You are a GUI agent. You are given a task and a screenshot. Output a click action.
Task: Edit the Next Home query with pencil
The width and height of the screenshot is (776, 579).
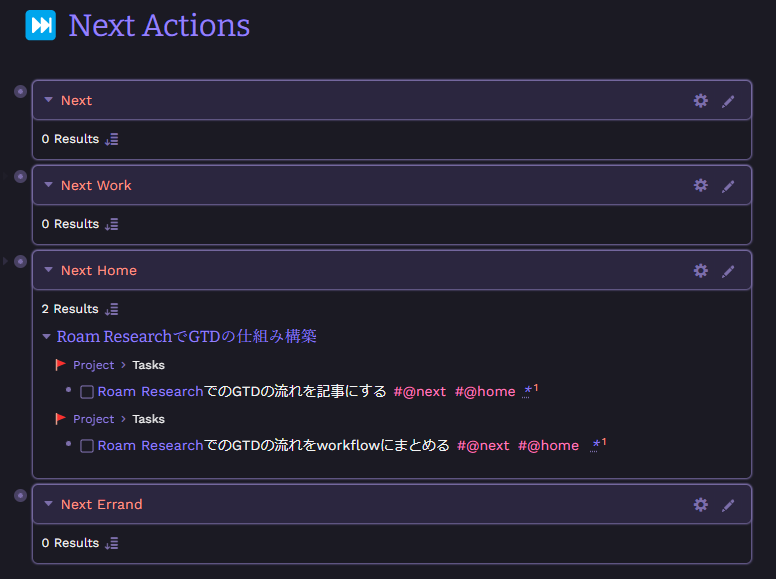pyautogui.click(x=728, y=272)
